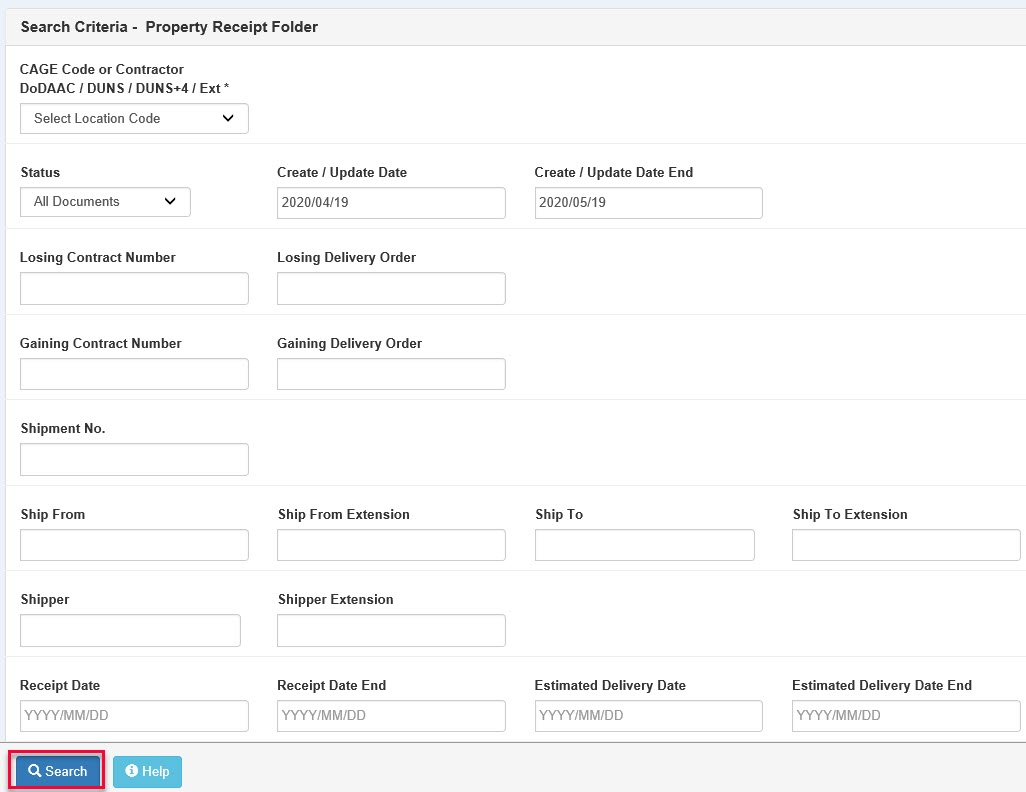Image resolution: width=1026 pixels, height=792 pixels.
Task: Click the Gaining Contract Number field
Action: [x=134, y=374]
